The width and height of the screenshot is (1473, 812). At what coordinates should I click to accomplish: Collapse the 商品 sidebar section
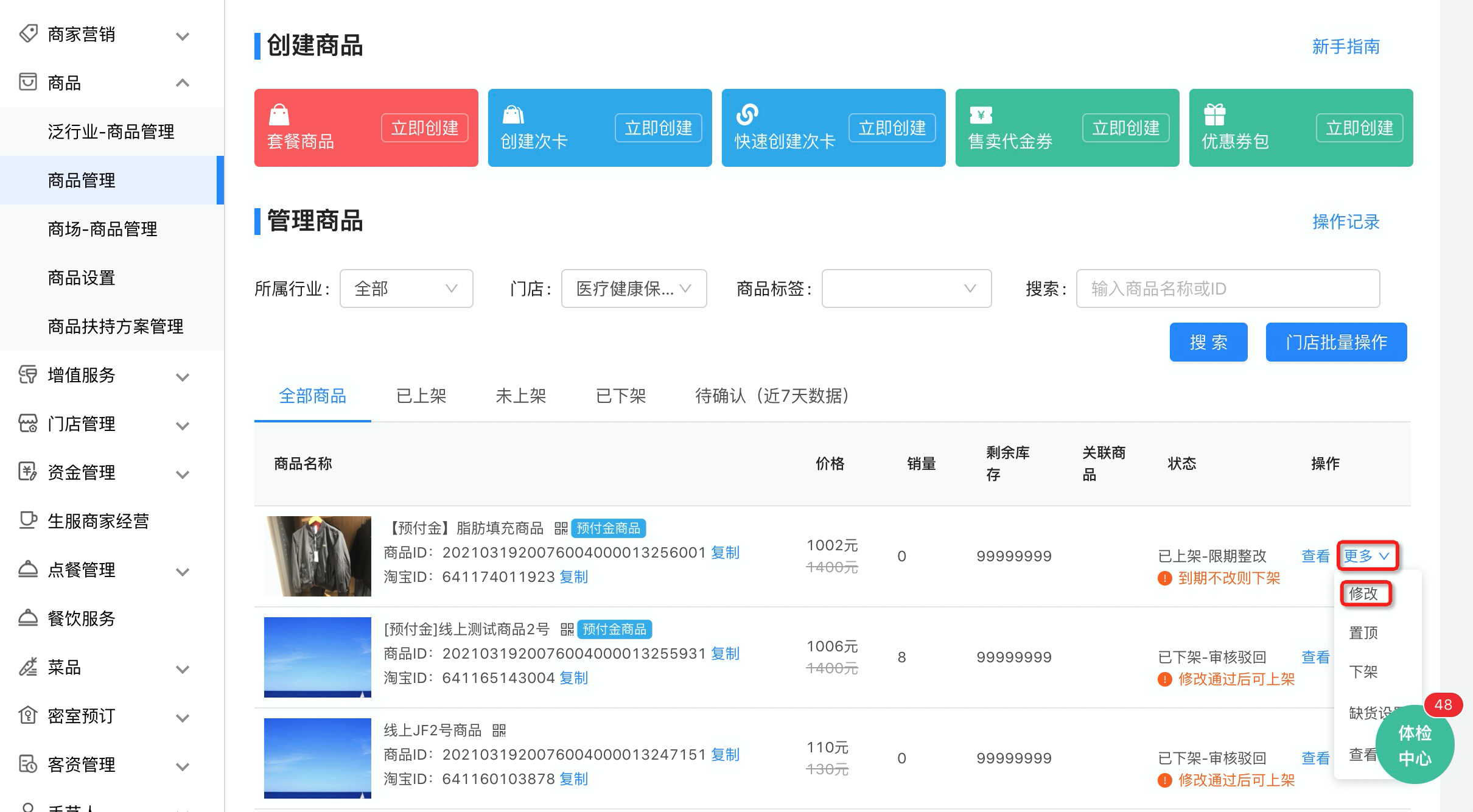point(183,83)
